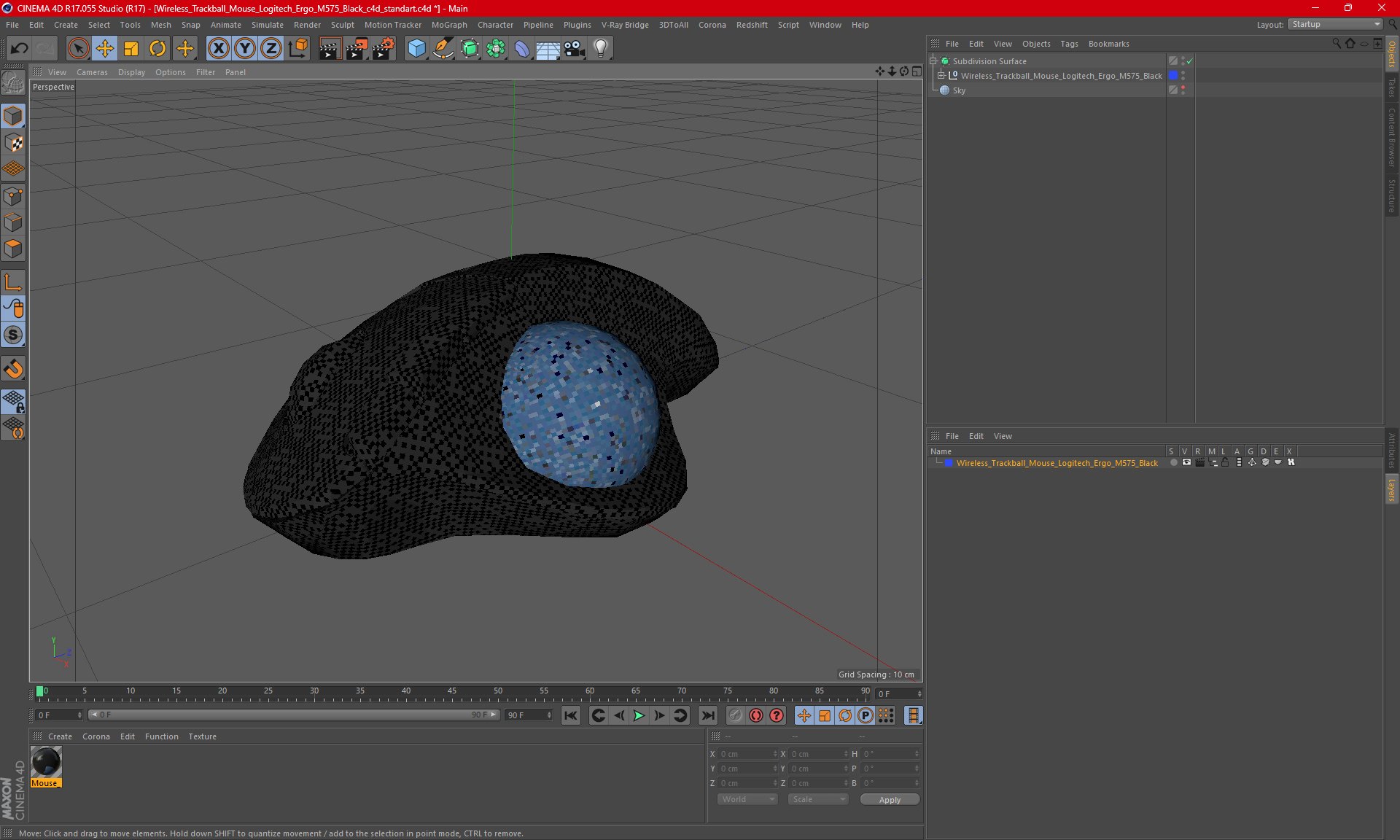Click the Apply button
Viewport: 1400px width, 840px height.
[890, 800]
